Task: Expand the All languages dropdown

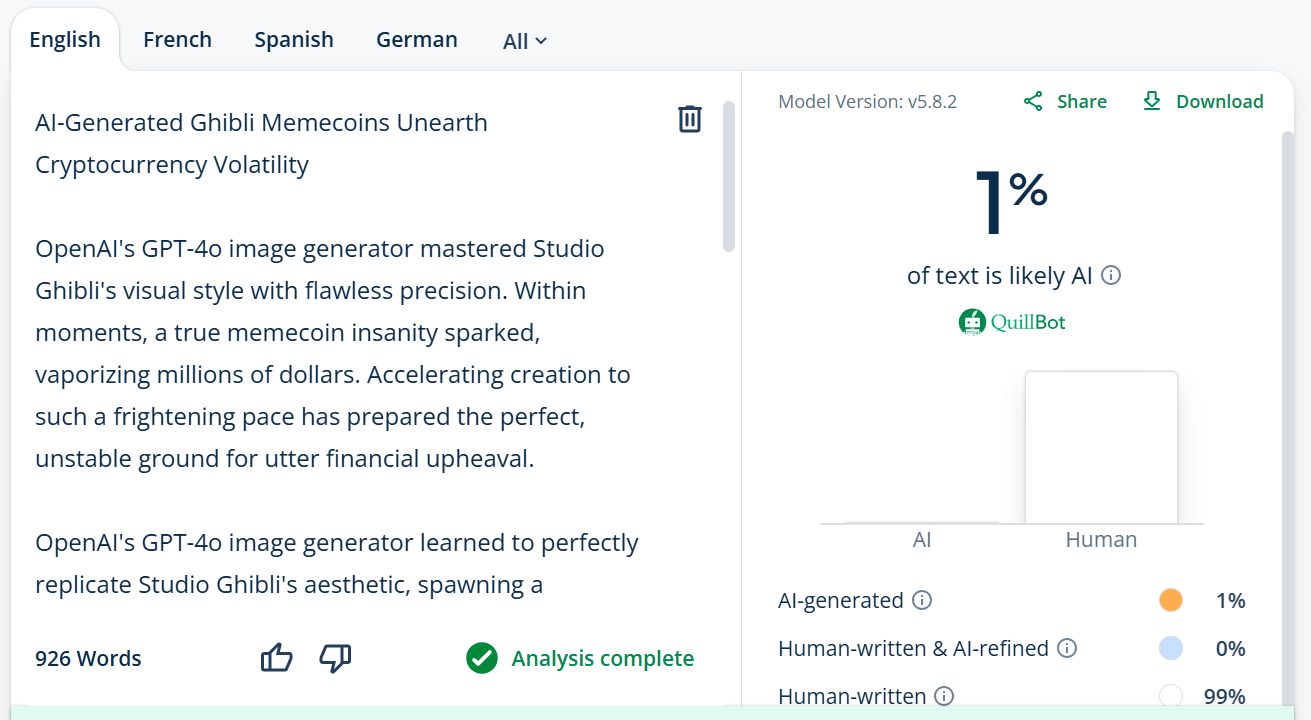Action: point(525,41)
